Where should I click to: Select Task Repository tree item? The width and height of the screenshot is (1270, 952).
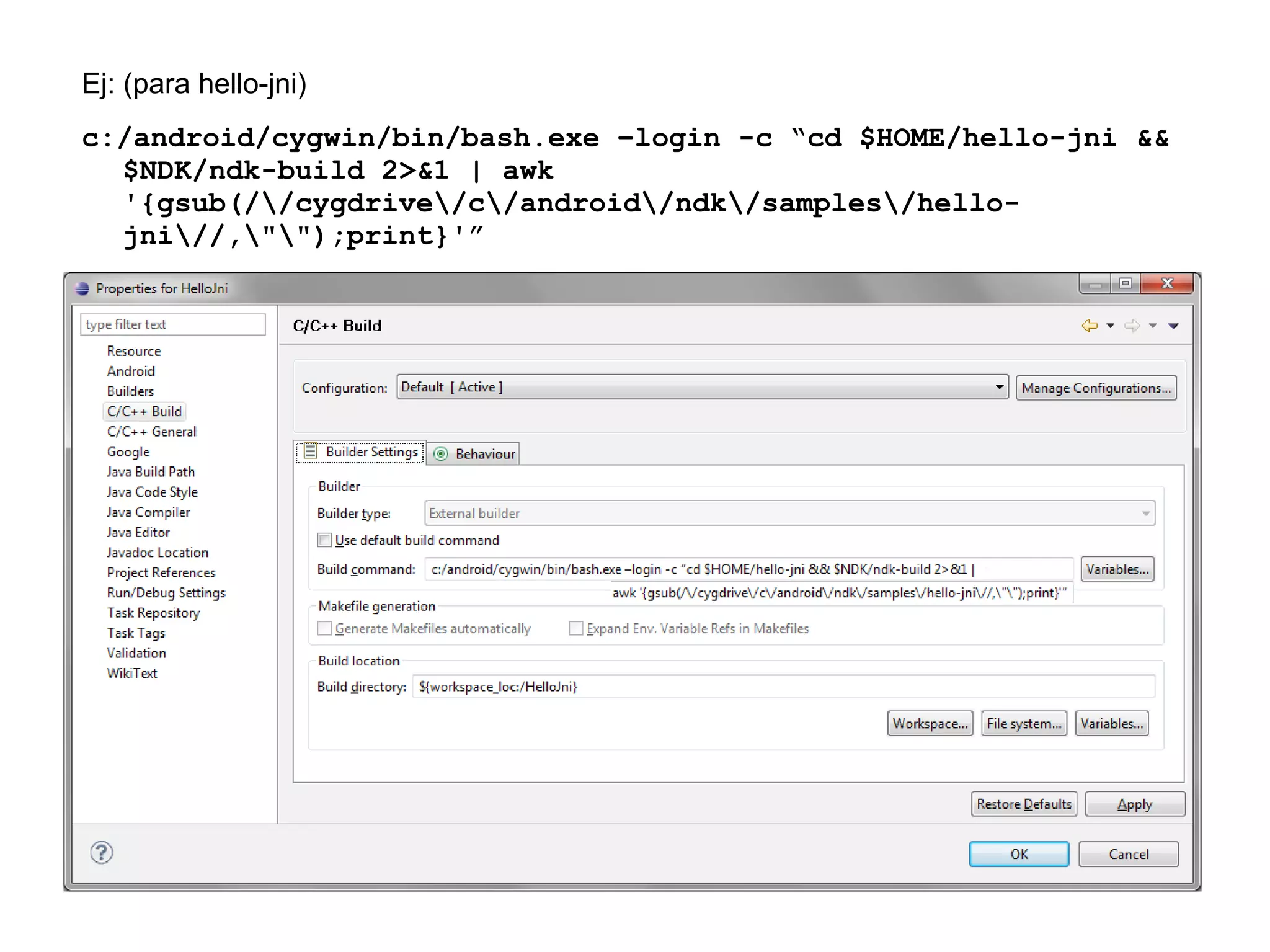pos(153,613)
